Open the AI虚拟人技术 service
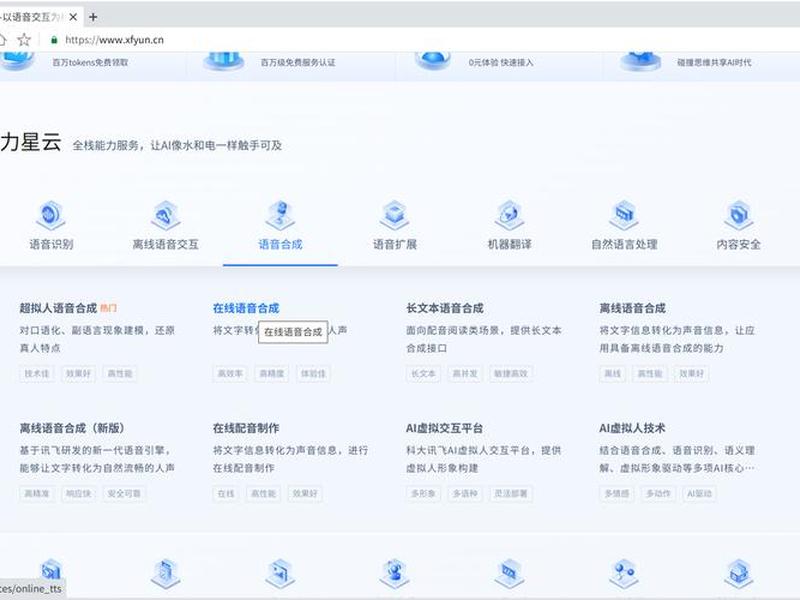The height and width of the screenshot is (600, 800). click(632, 428)
